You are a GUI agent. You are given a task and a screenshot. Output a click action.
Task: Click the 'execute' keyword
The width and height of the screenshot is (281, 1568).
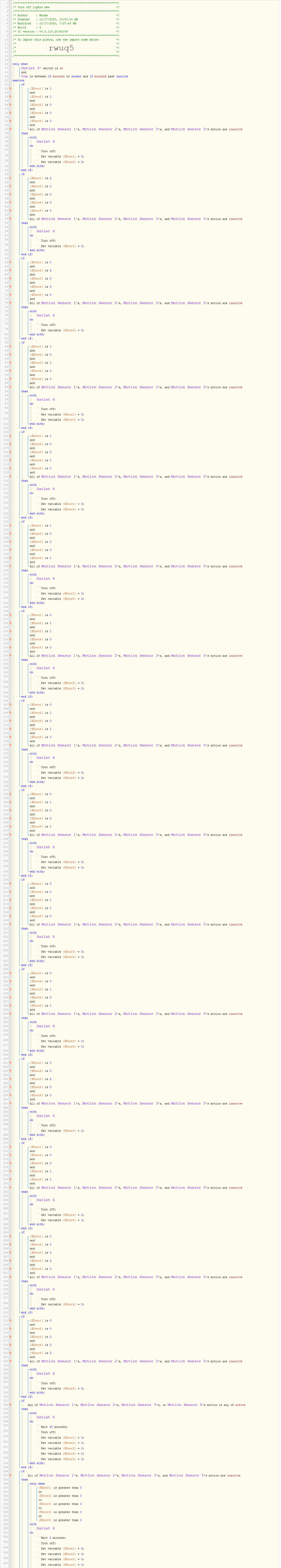coord(19,80)
